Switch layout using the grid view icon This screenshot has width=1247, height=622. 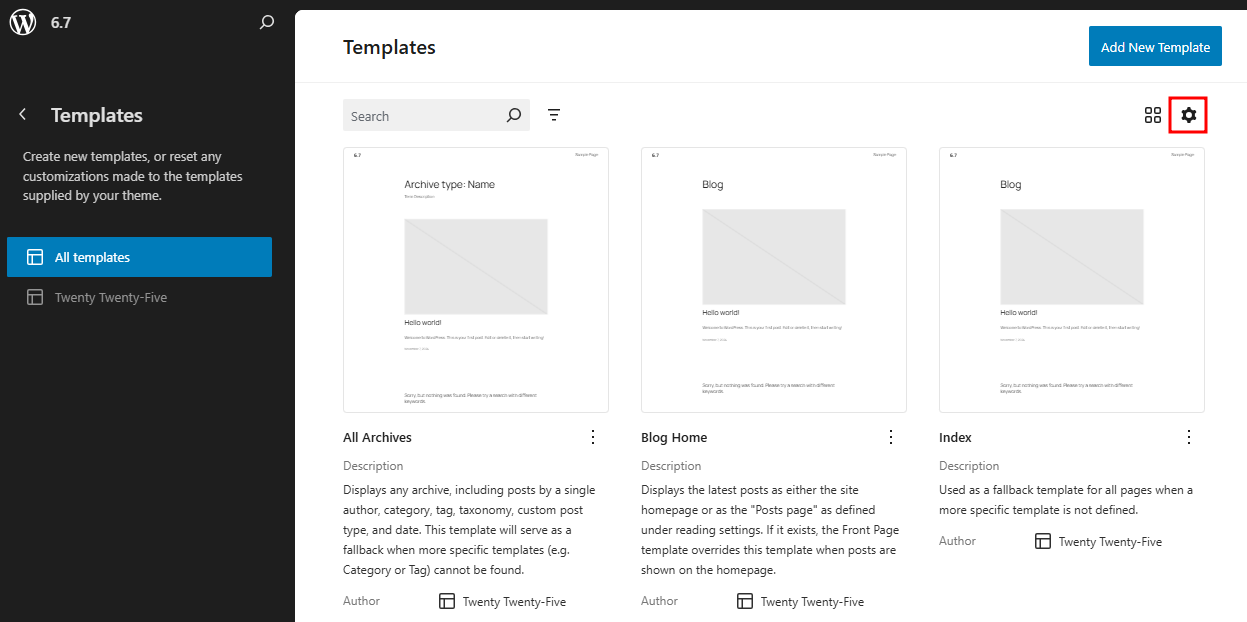1152,114
